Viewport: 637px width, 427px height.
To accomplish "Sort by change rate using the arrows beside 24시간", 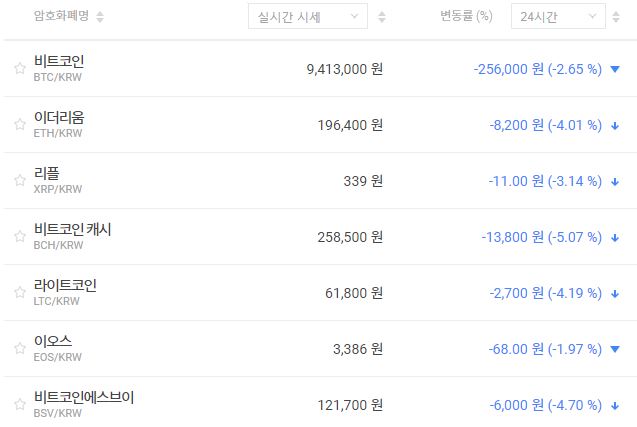I will (x=620, y=17).
